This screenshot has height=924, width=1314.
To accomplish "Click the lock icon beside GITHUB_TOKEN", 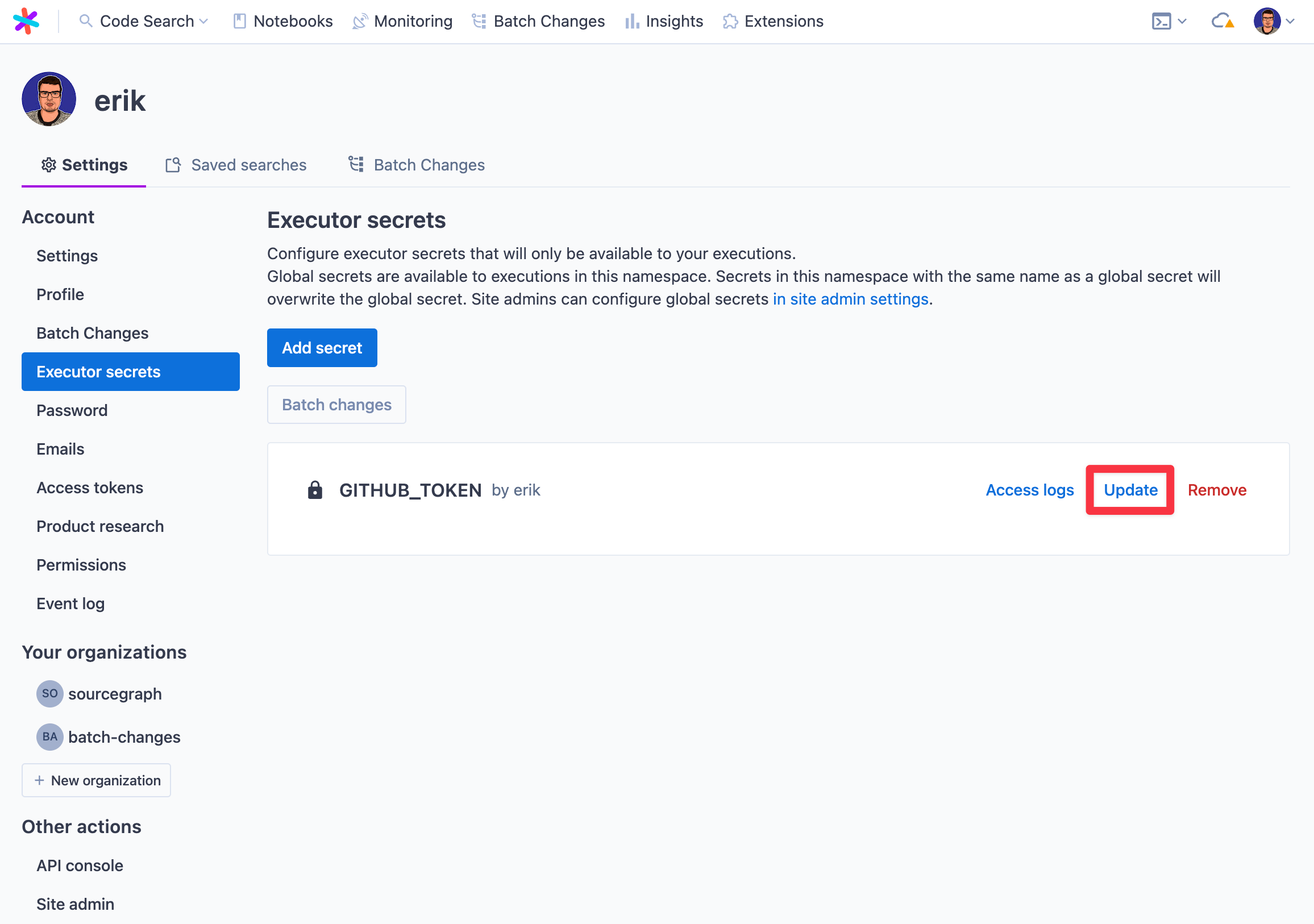I will tap(315, 490).
